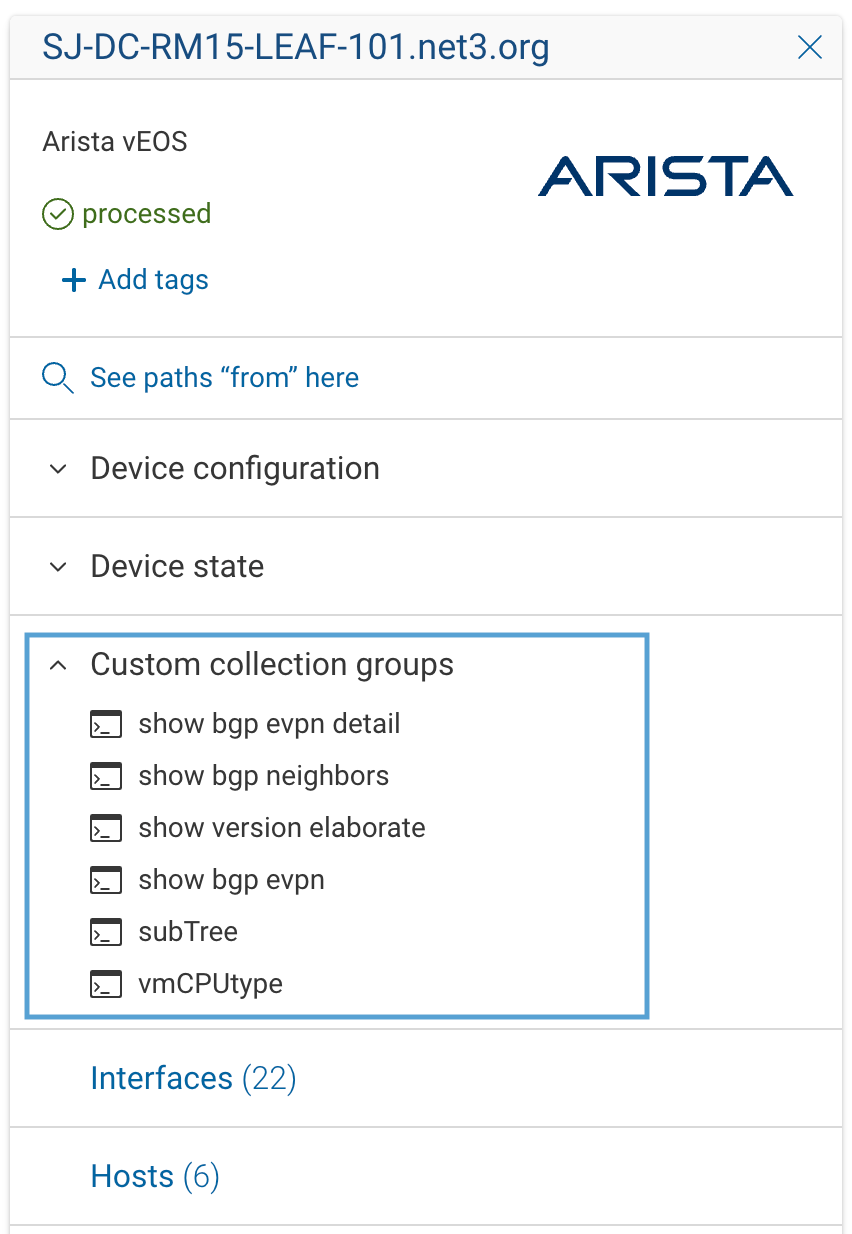Screen dimensions: 852x1234
Task: Click the terminal icon beside show bgp neighbors
Action: tap(106, 775)
